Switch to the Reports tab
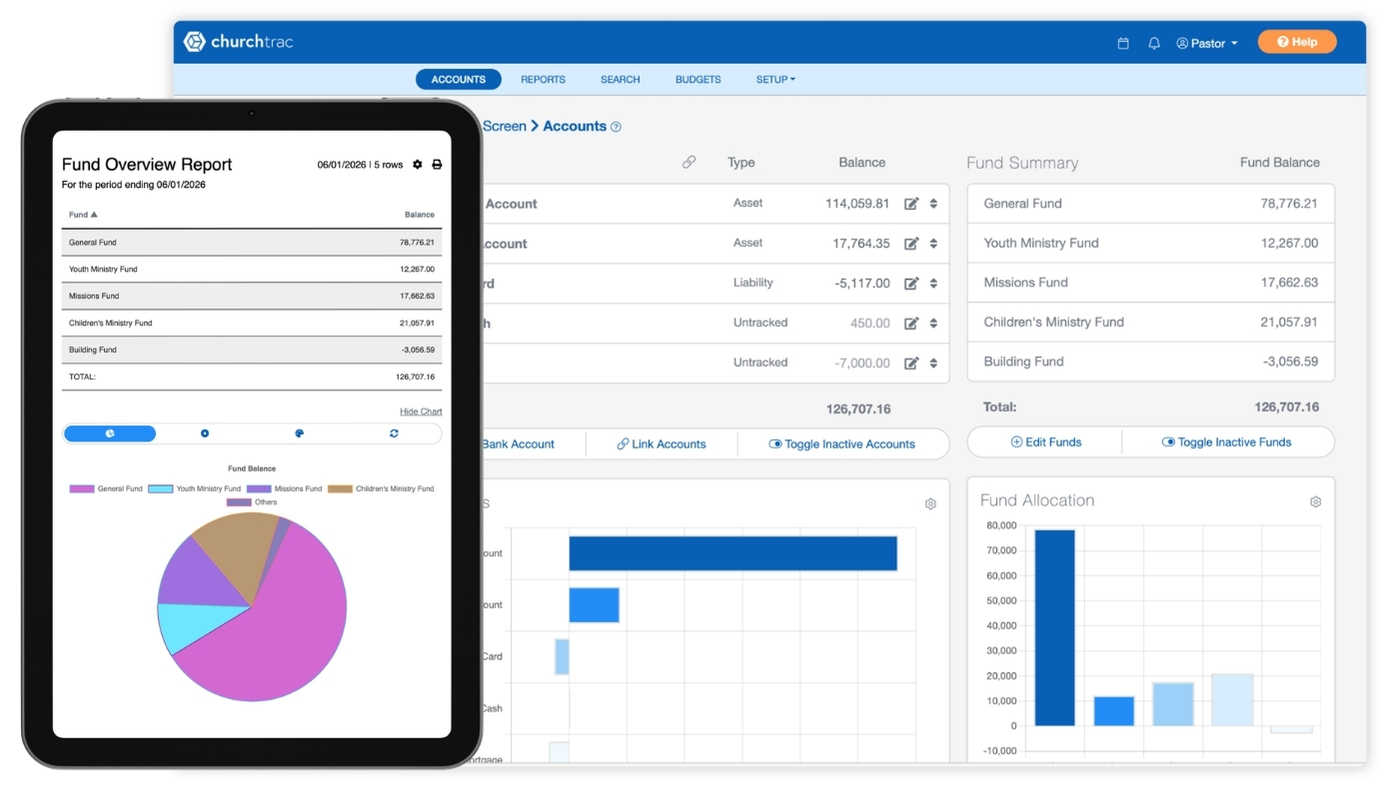Viewport: 1400px width, 787px height. click(x=543, y=79)
